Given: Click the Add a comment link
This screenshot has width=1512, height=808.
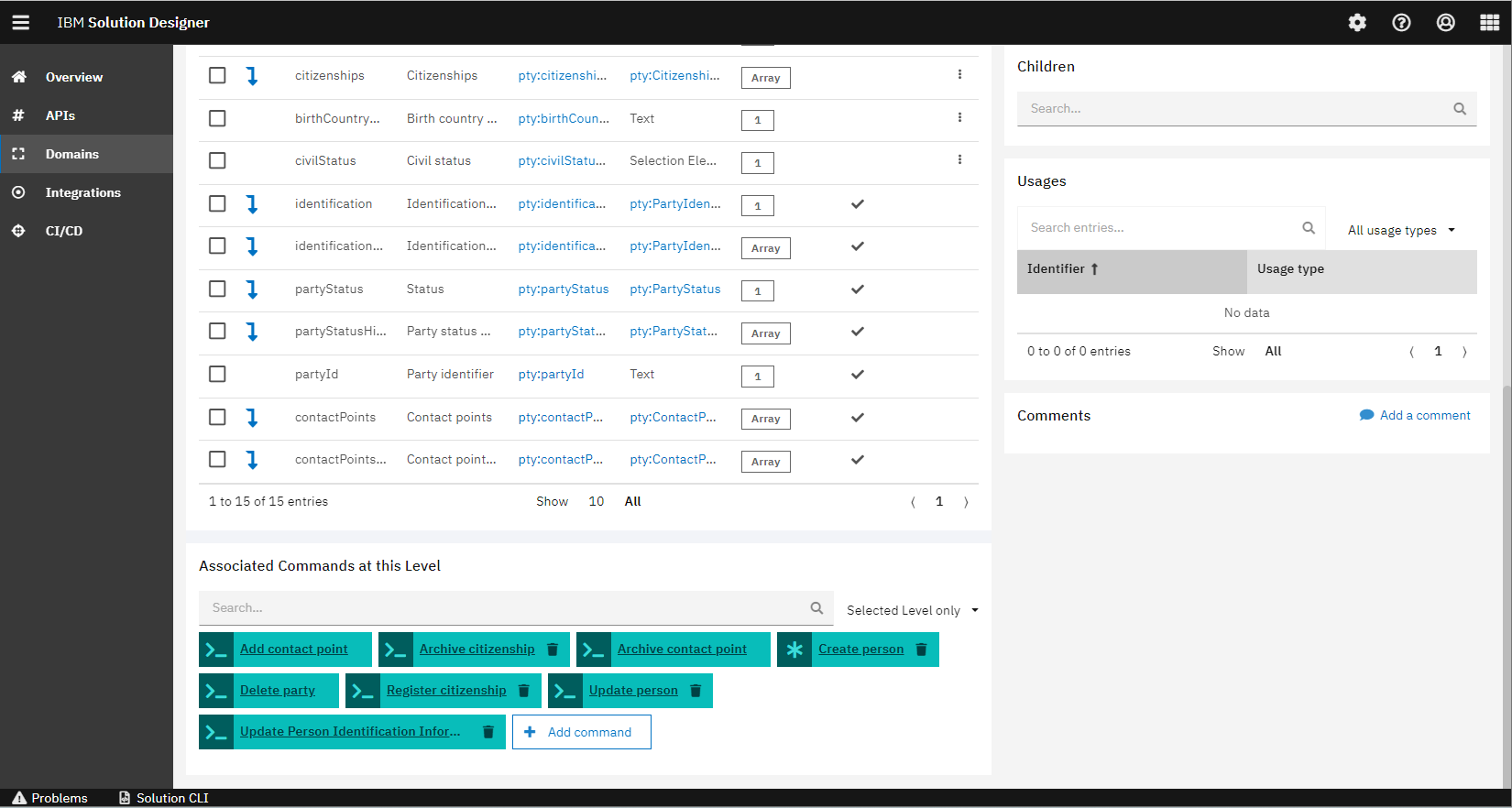Looking at the screenshot, I should click(1415, 415).
